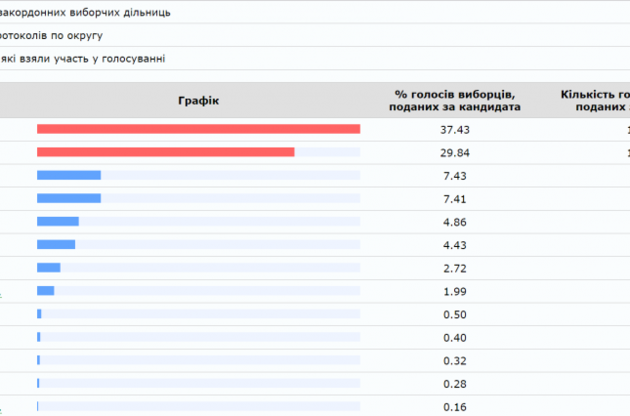
Task: Click the % голосів виборців column header
Action: coord(455,100)
